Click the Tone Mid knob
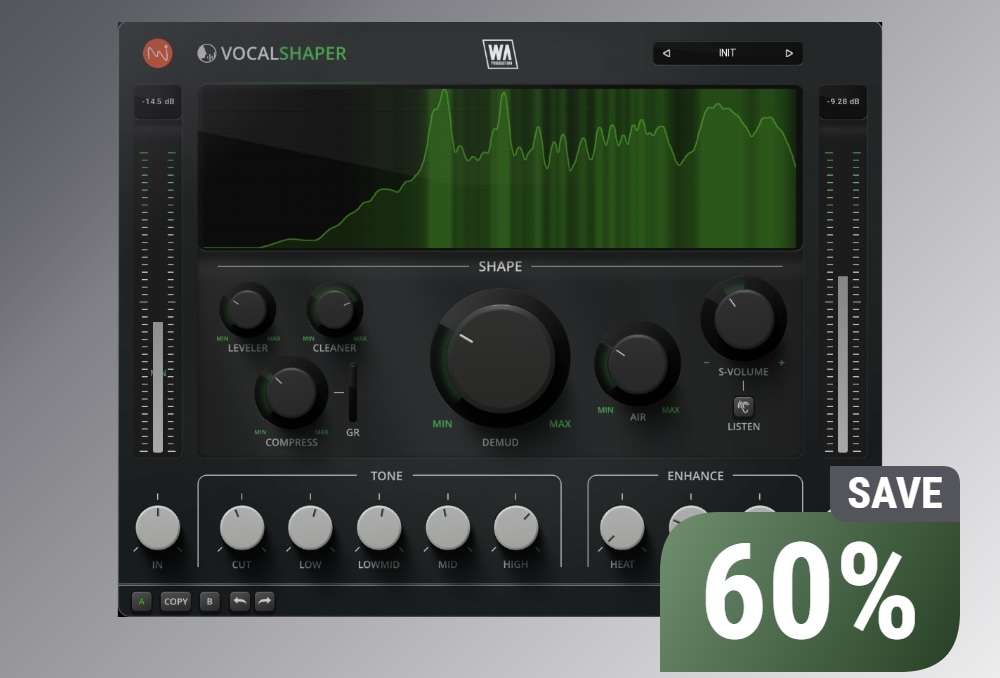The width and height of the screenshot is (1000, 678). 448,527
